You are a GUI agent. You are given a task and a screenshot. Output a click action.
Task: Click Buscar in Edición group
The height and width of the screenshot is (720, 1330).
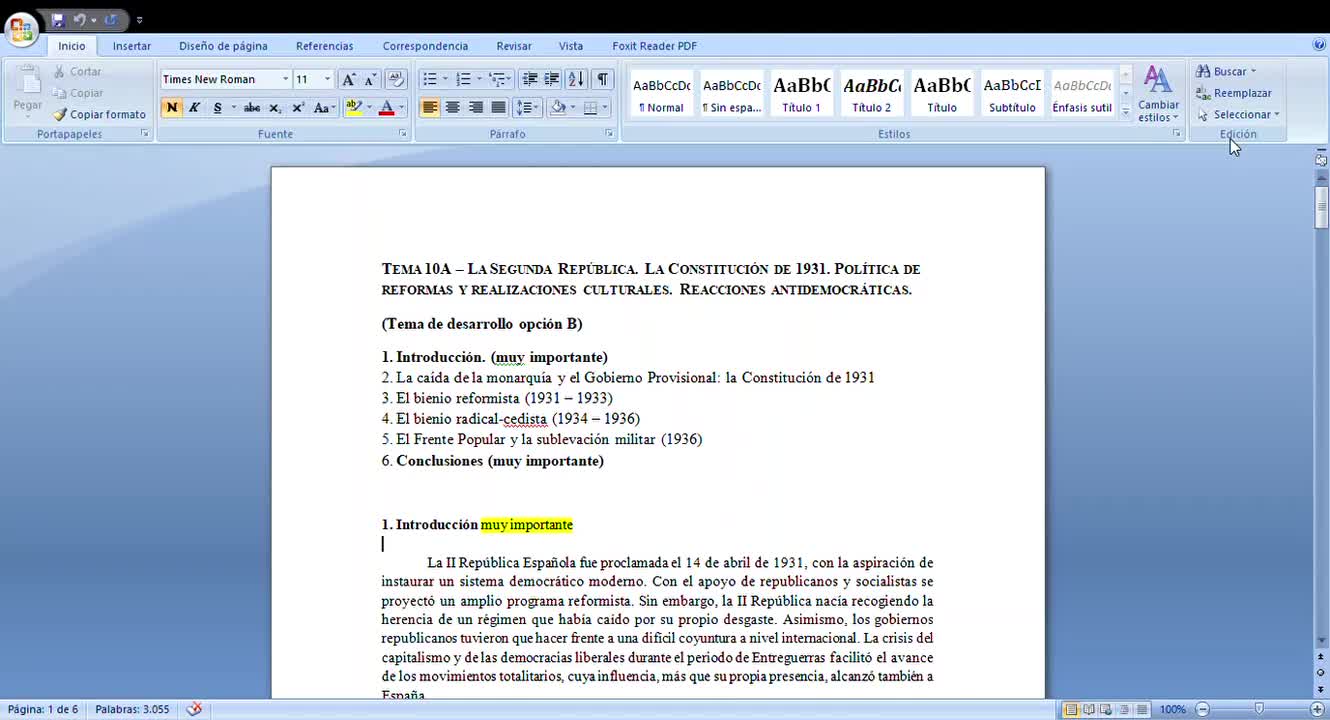1227,71
